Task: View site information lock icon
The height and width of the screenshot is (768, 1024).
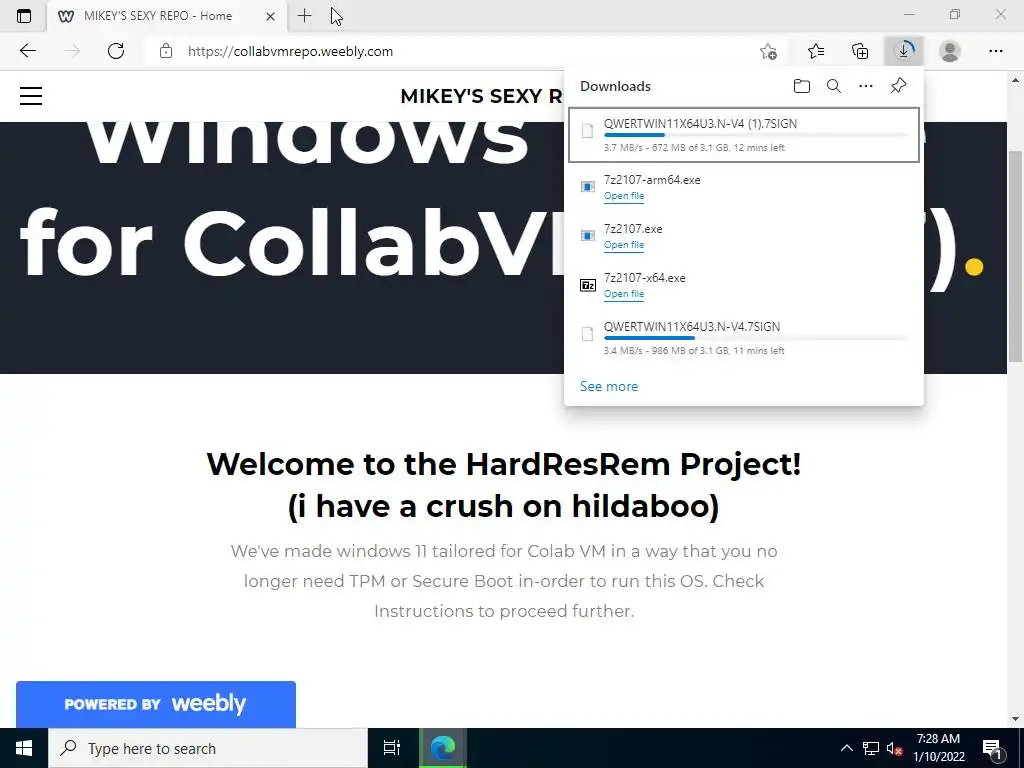Action: coord(166,51)
